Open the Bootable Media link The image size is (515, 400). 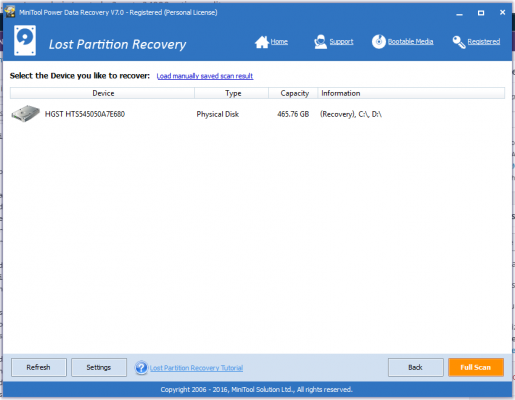410,42
